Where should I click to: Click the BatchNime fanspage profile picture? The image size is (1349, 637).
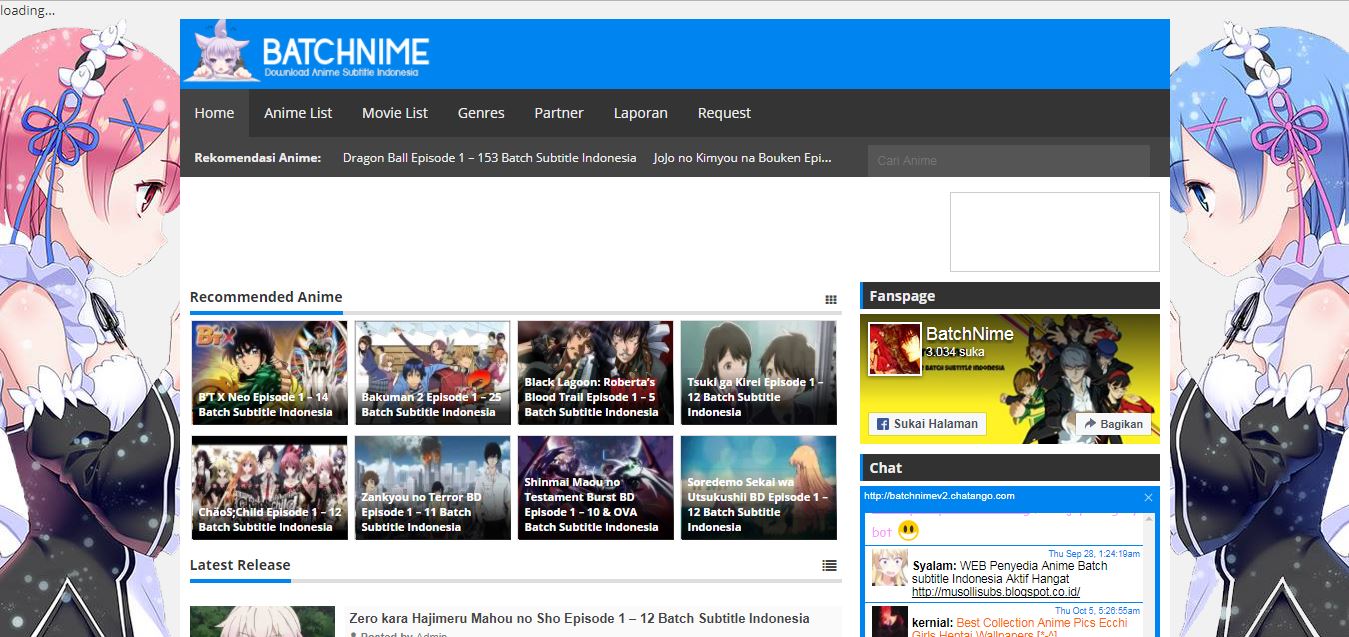[894, 349]
